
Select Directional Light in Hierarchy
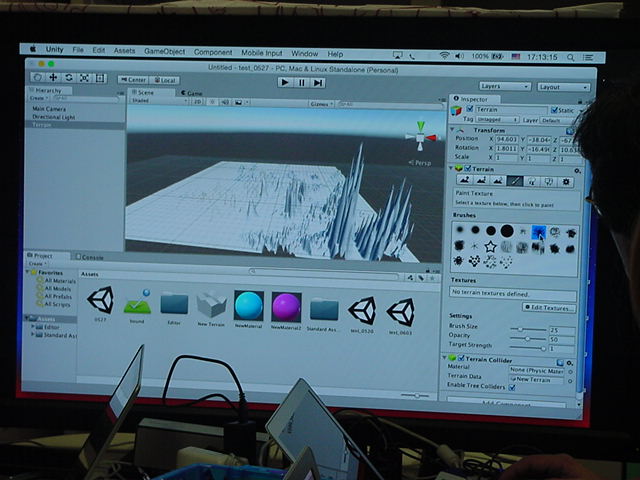[53, 117]
